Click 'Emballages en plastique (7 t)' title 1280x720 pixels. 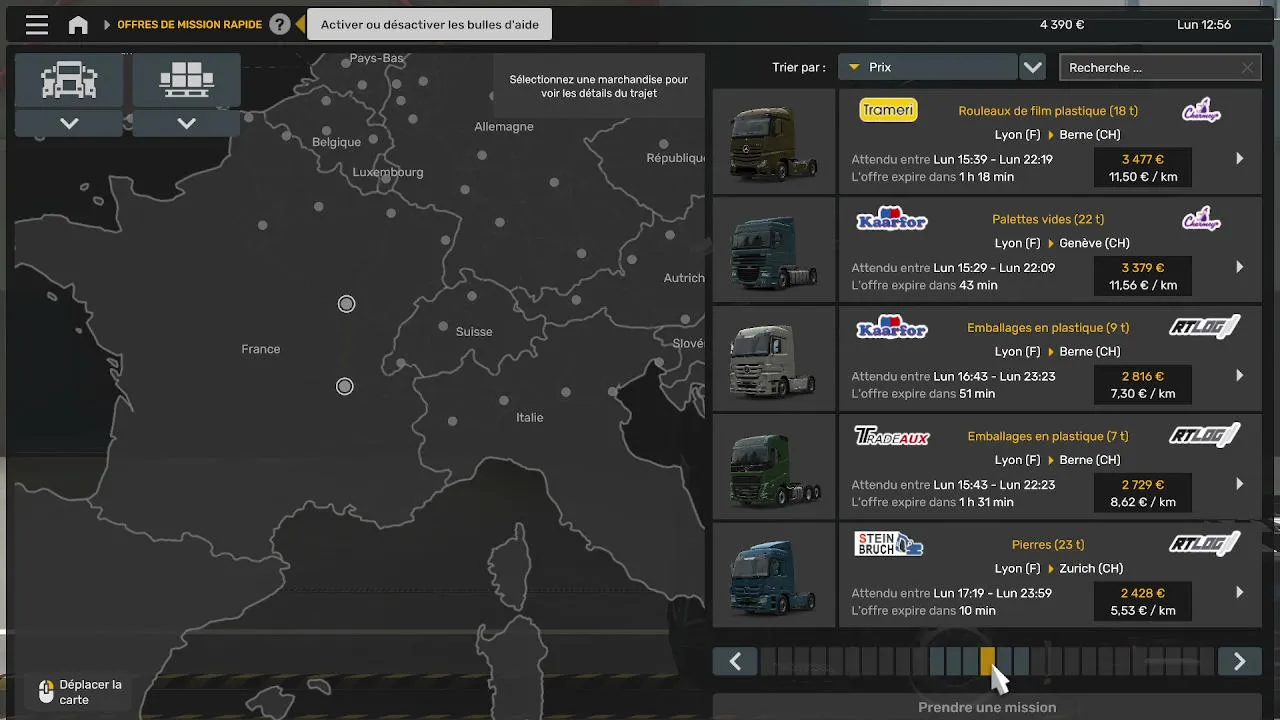point(1048,436)
